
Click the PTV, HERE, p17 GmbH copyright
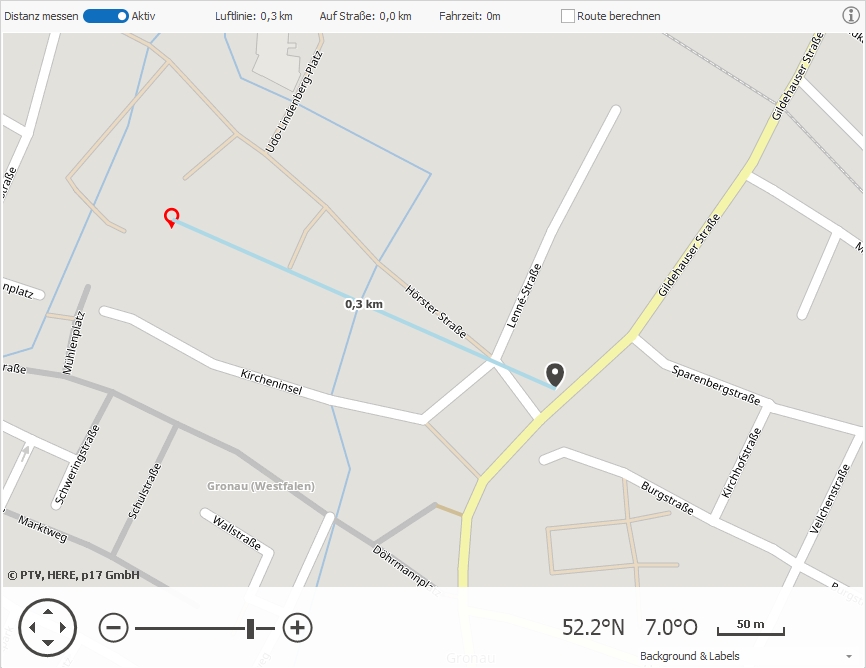tap(73, 575)
